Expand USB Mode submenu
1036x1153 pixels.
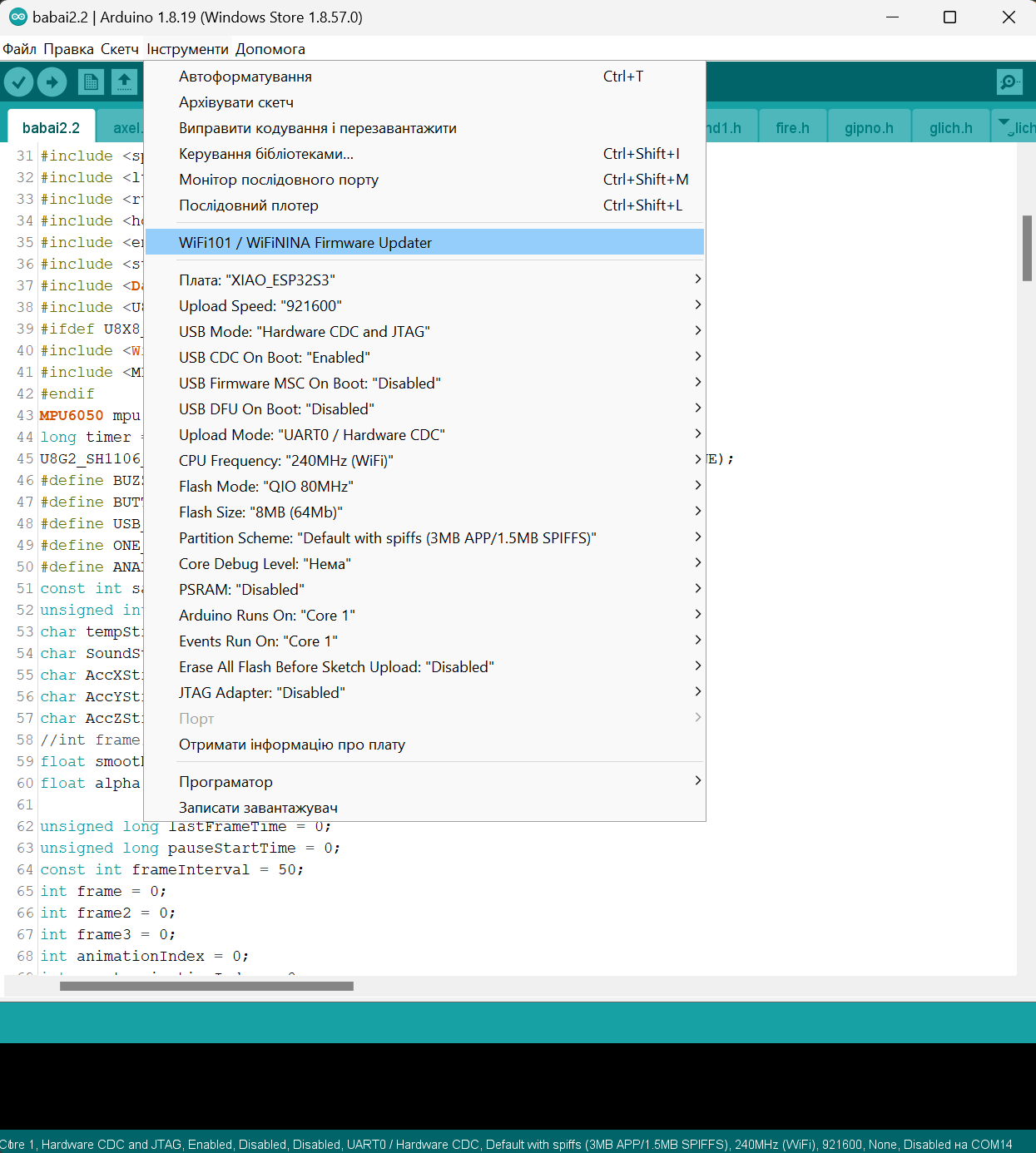[x=424, y=332]
